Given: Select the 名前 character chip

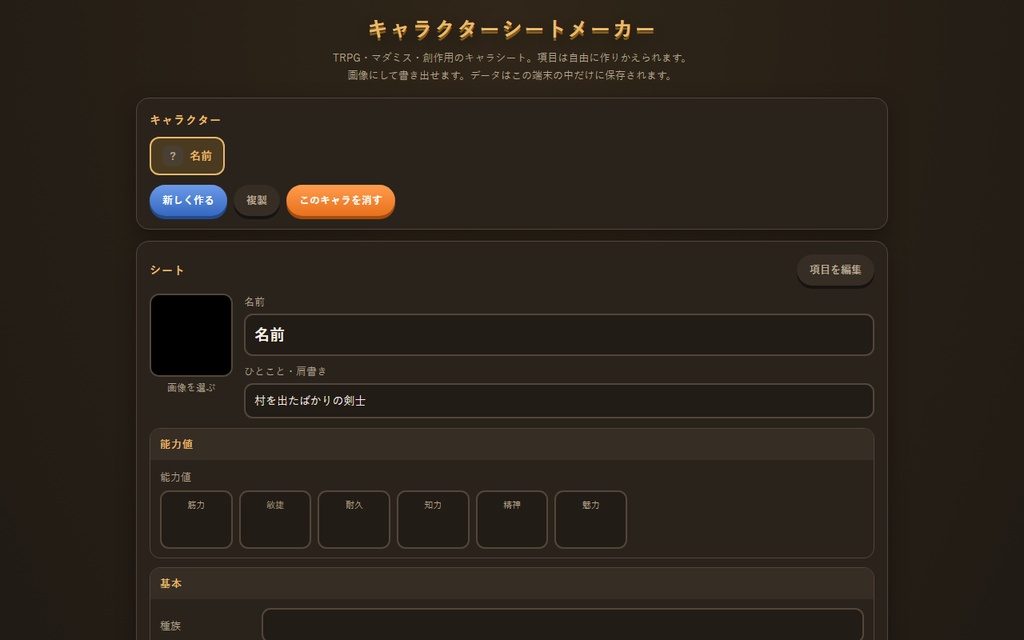Looking at the screenshot, I should (x=187, y=156).
